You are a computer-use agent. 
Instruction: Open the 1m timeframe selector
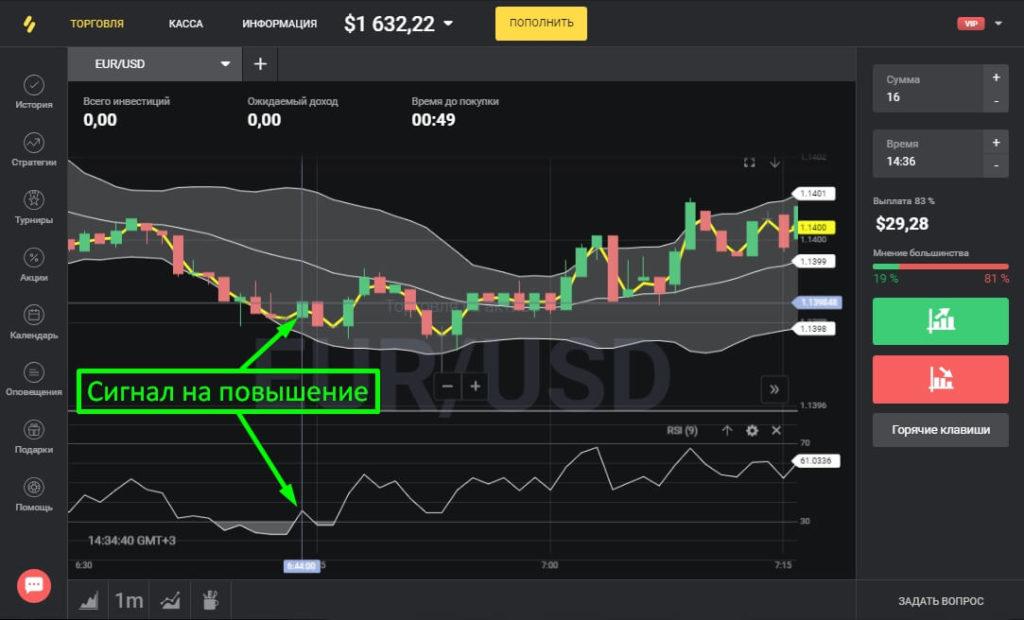click(128, 600)
